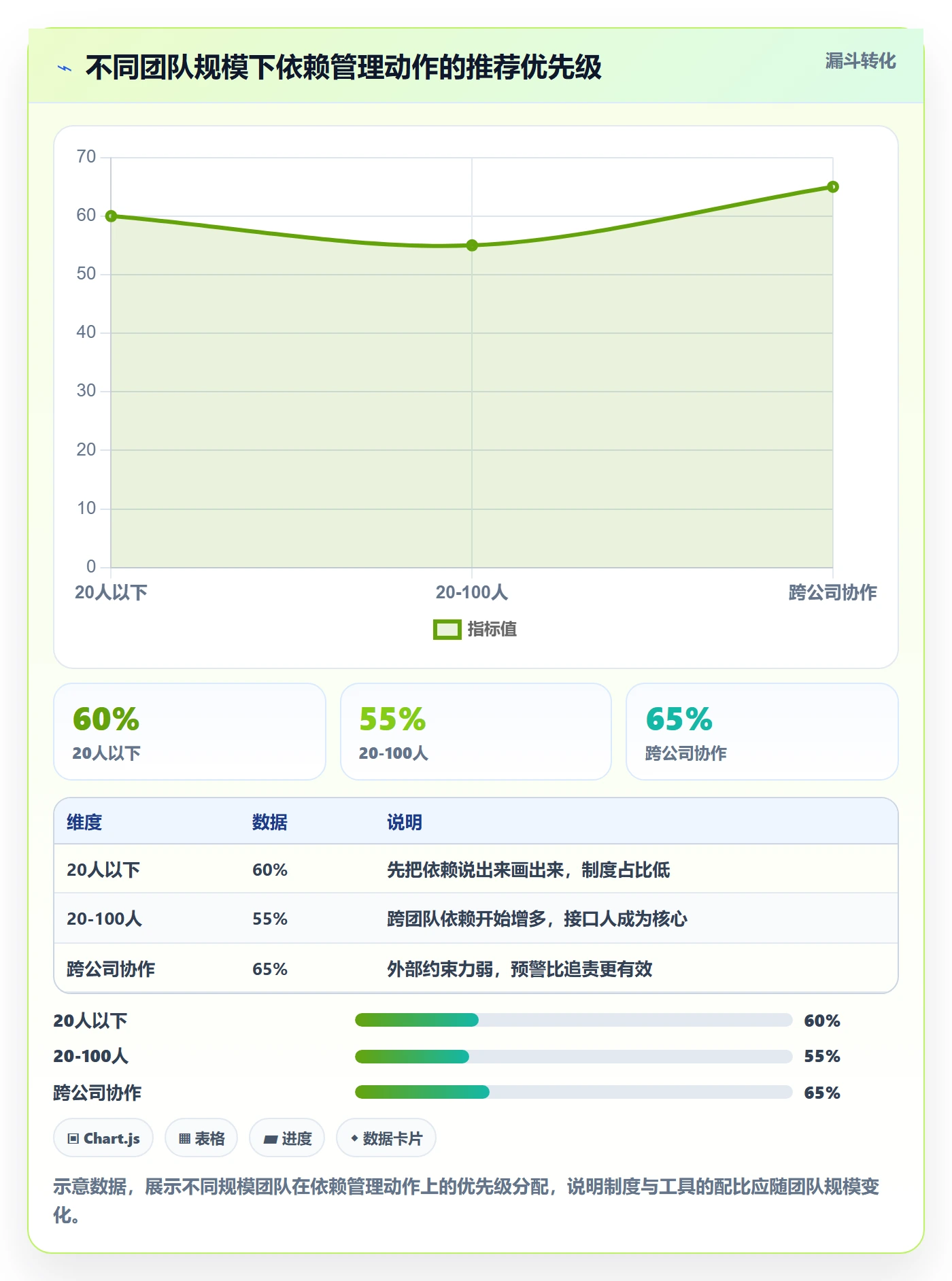Click the icon inside Chart.js chip

[x=73, y=1138]
